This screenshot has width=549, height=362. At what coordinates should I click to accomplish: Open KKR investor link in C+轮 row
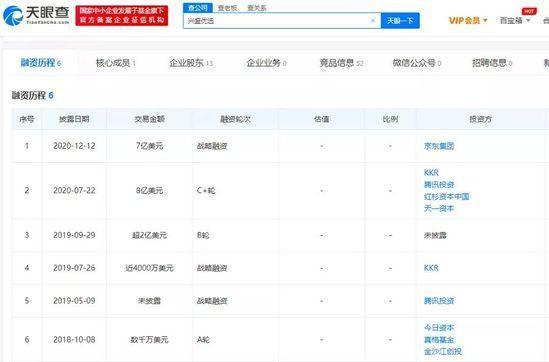coord(431,173)
